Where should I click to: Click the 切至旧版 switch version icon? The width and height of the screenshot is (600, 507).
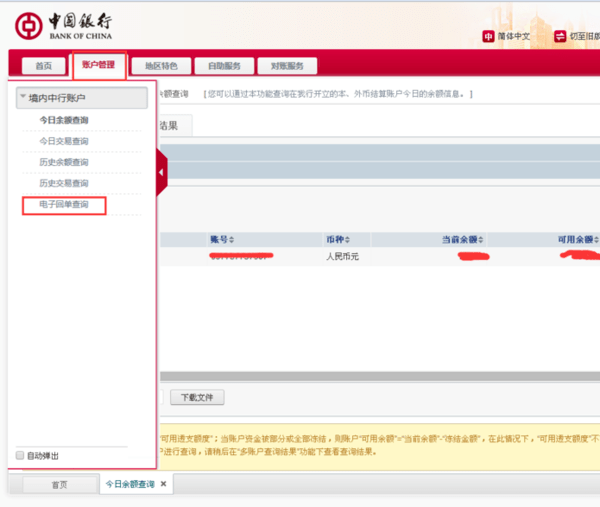[x=559, y=37]
